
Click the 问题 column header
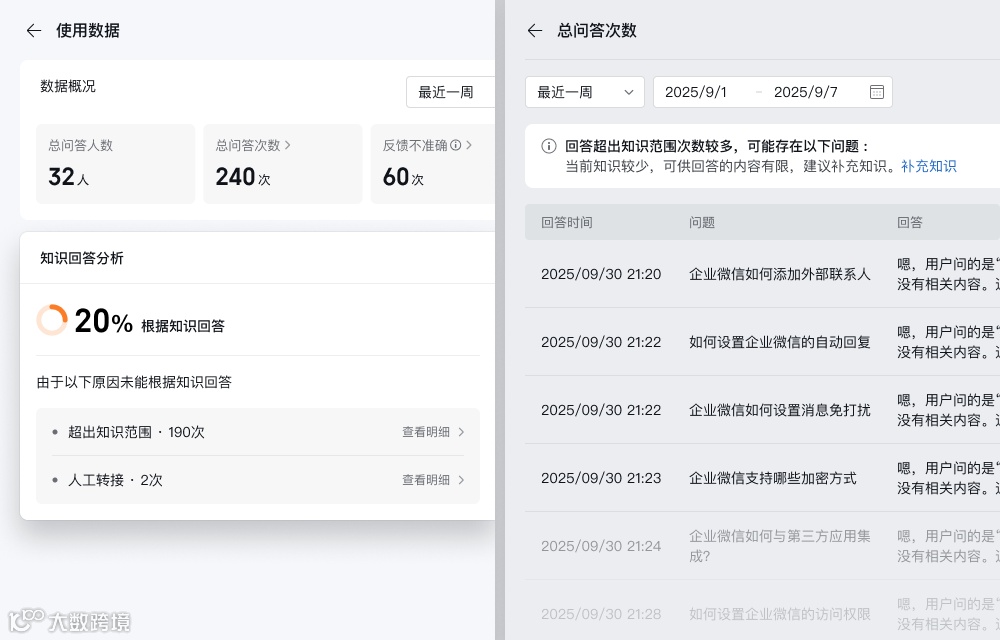(702, 222)
